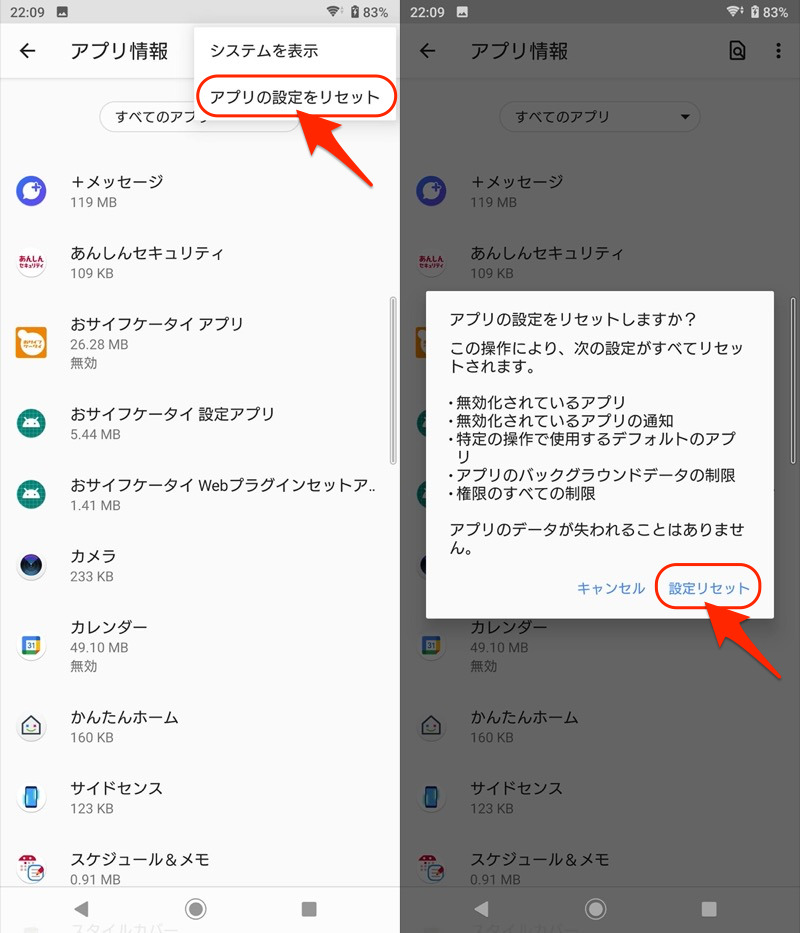Select アプリの設定をリセット menu entry

[x=295, y=97]
